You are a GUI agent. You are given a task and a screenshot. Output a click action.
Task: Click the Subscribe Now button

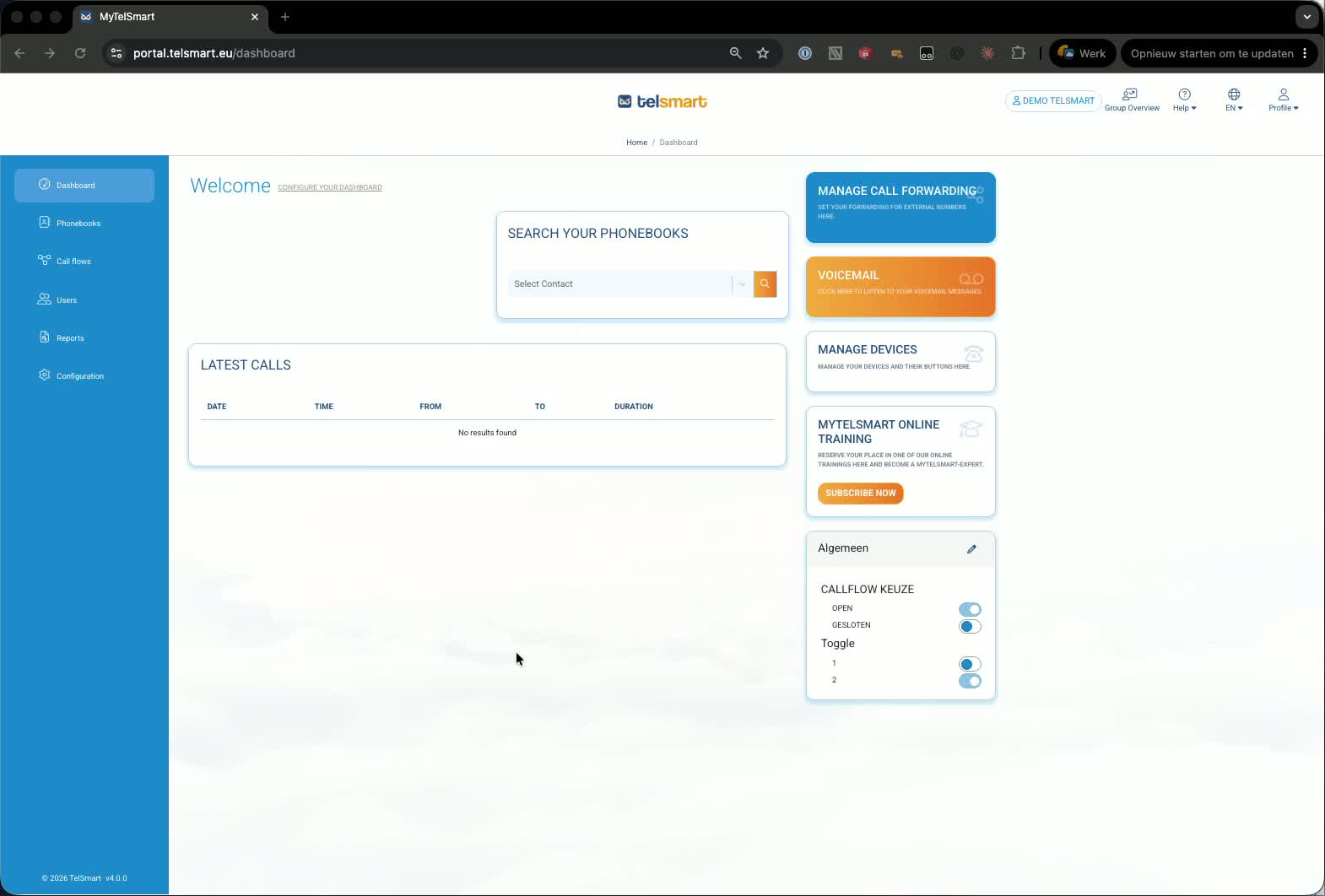coord(860,494)
